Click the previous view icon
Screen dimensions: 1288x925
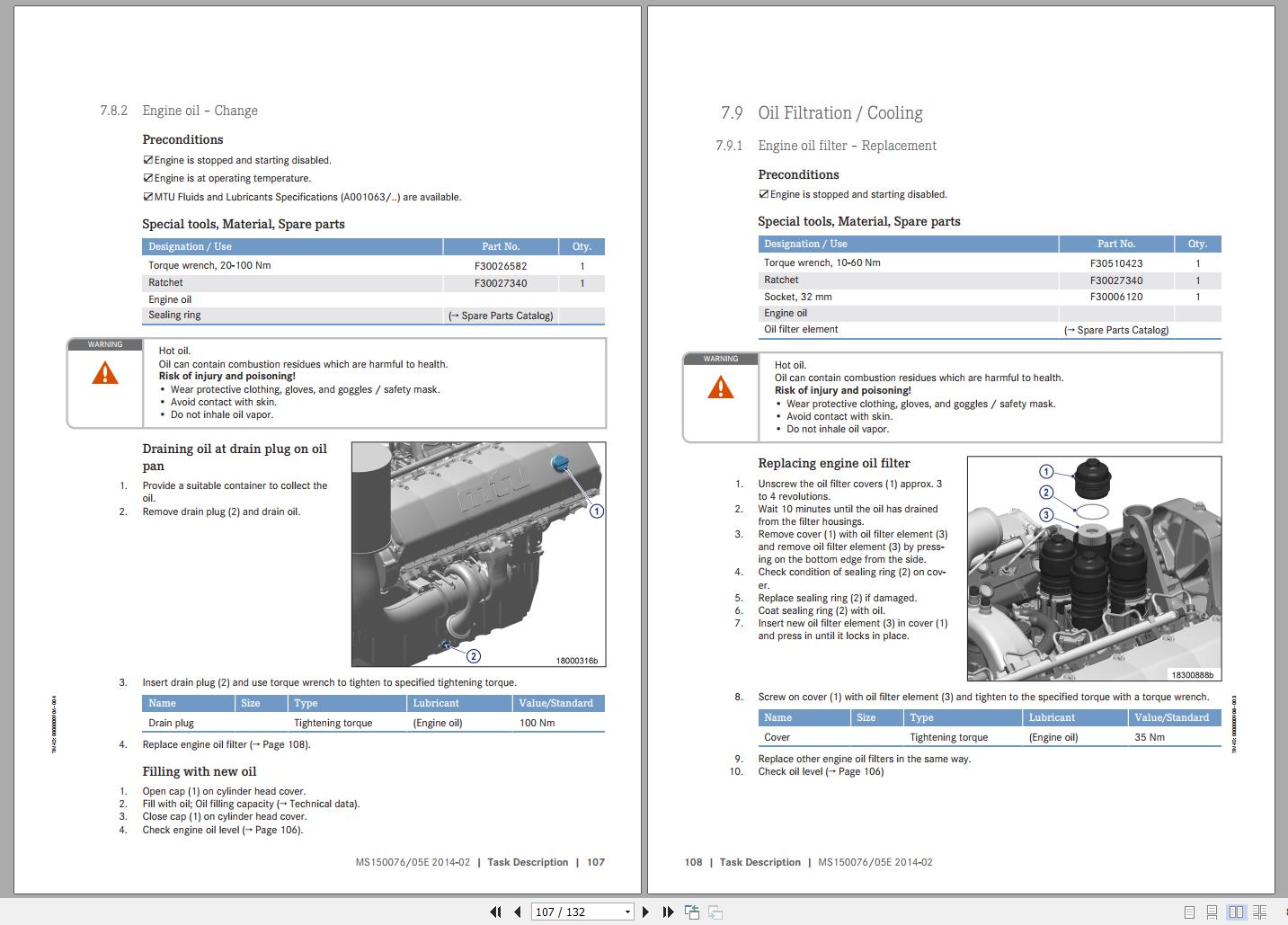(x=692, y=912)
